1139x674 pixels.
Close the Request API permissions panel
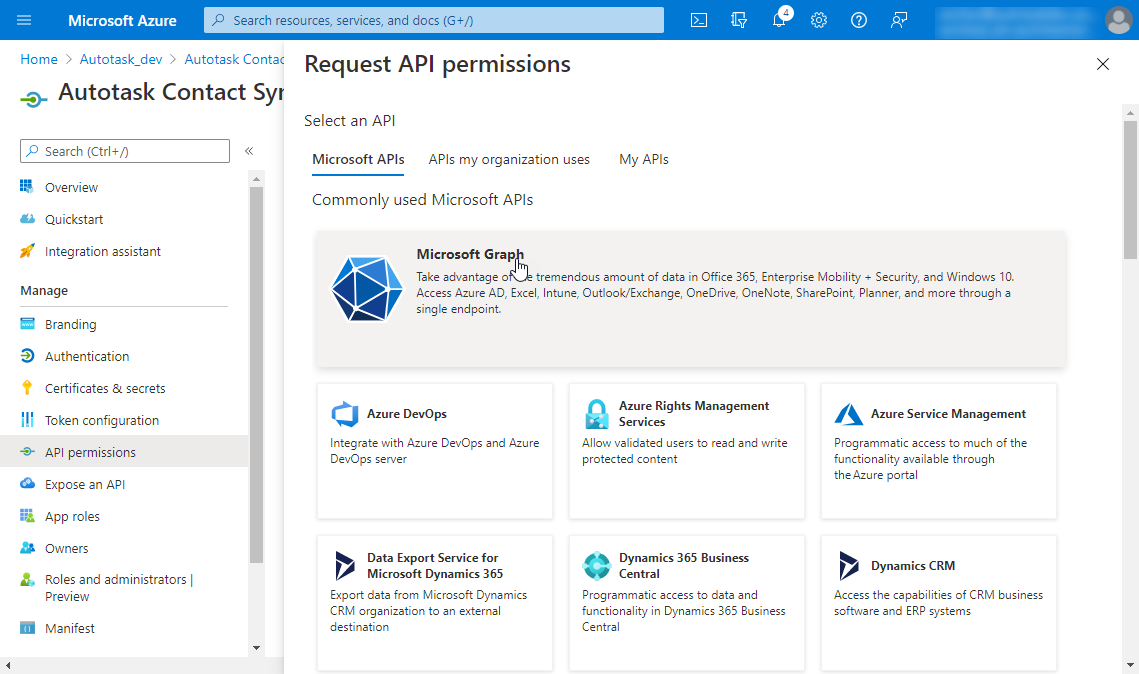coord(1102,64)
